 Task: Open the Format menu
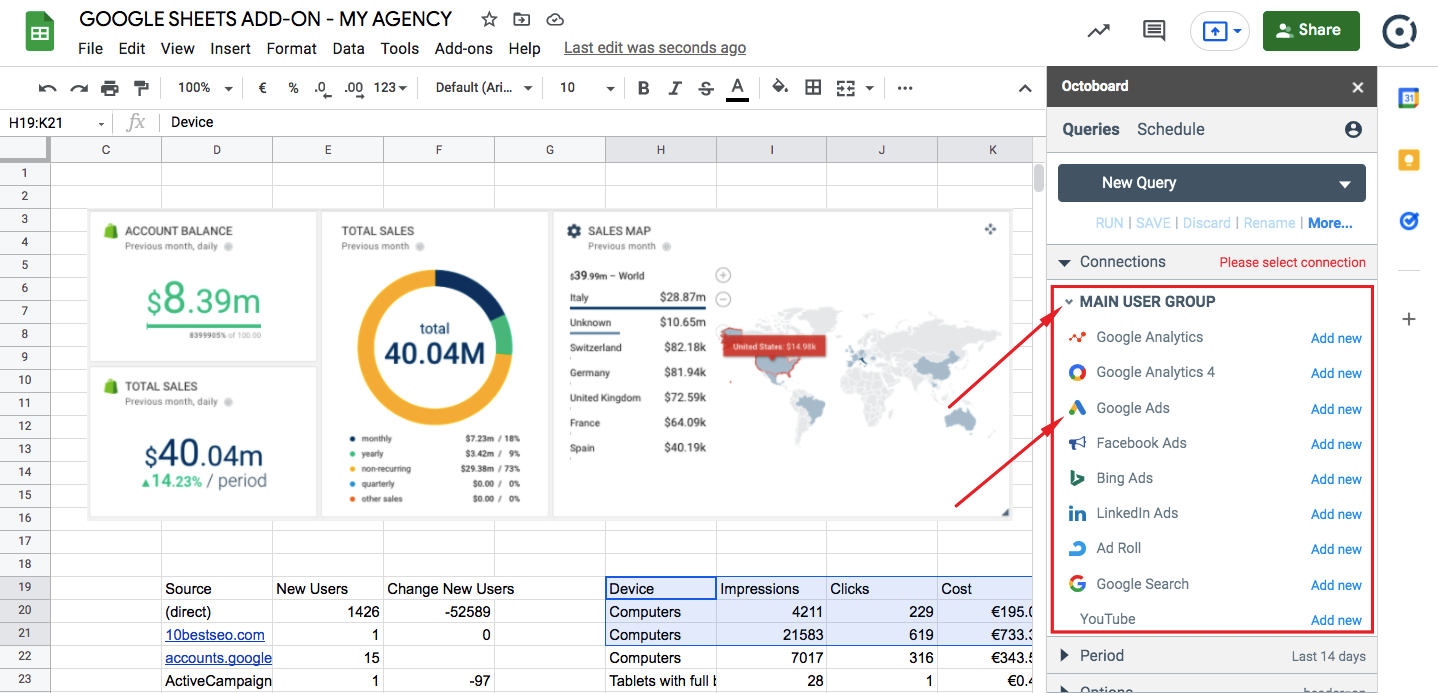click(291, 48)
